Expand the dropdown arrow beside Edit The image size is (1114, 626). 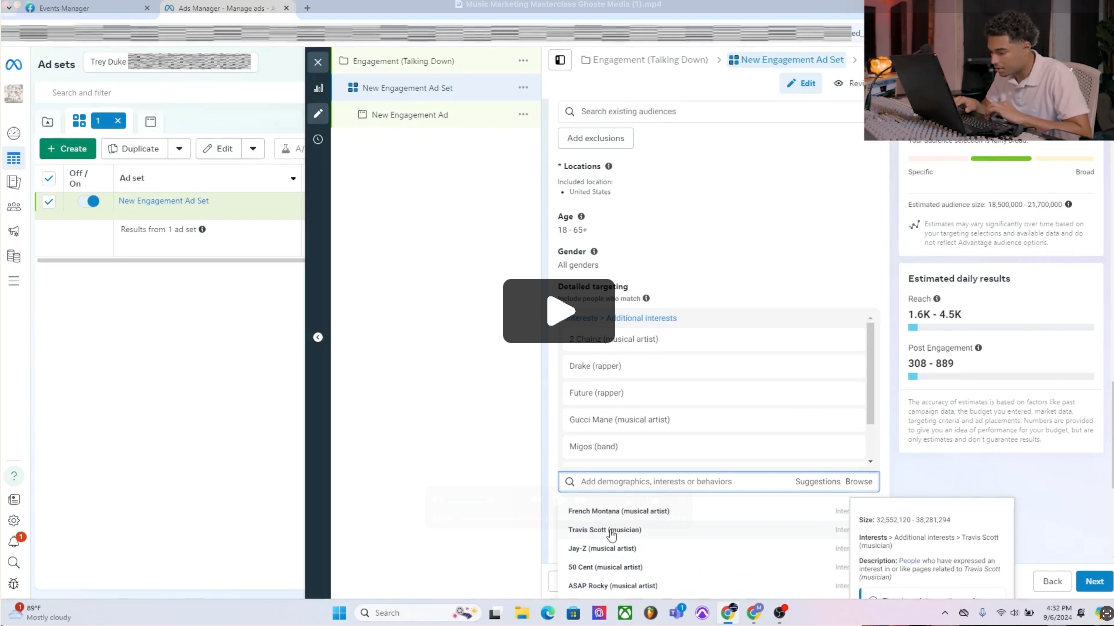pos(253,149)
